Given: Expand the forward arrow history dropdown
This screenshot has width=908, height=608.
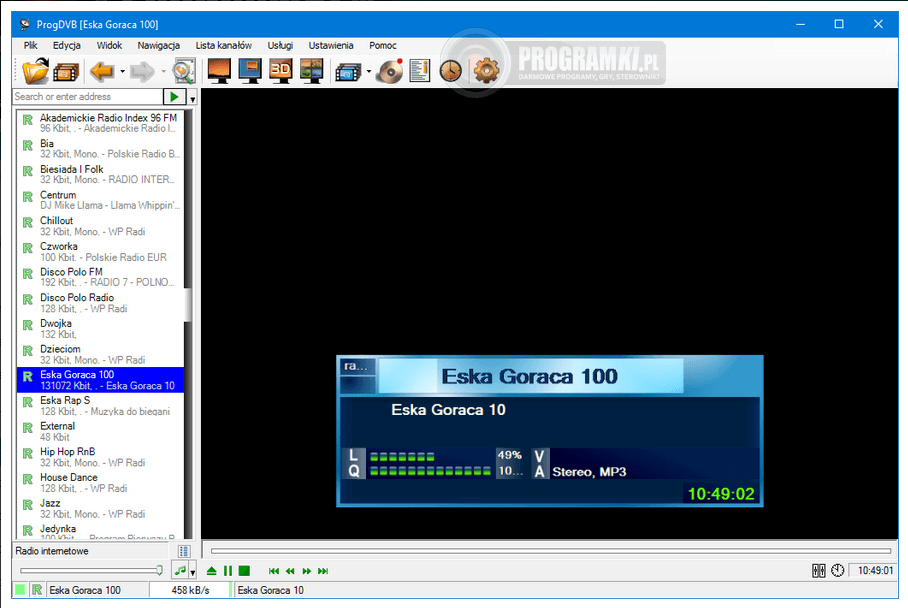Looking at the screenshot, I should coord(163,72).
